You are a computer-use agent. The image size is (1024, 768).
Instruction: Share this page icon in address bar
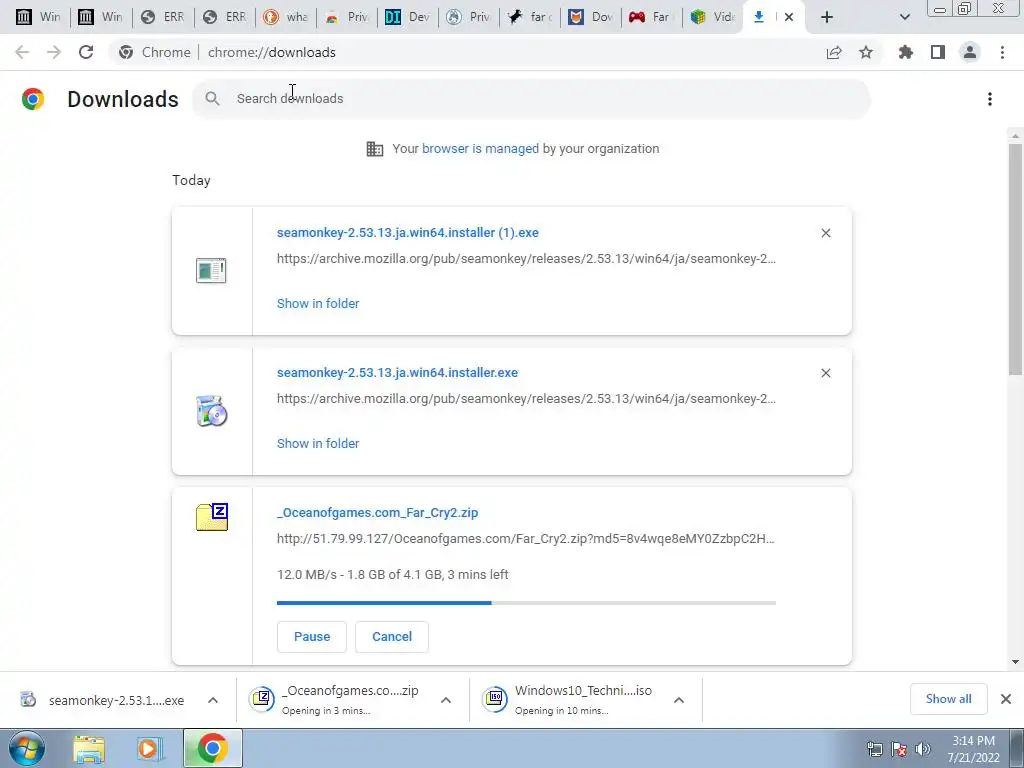(x=834, y=53)
